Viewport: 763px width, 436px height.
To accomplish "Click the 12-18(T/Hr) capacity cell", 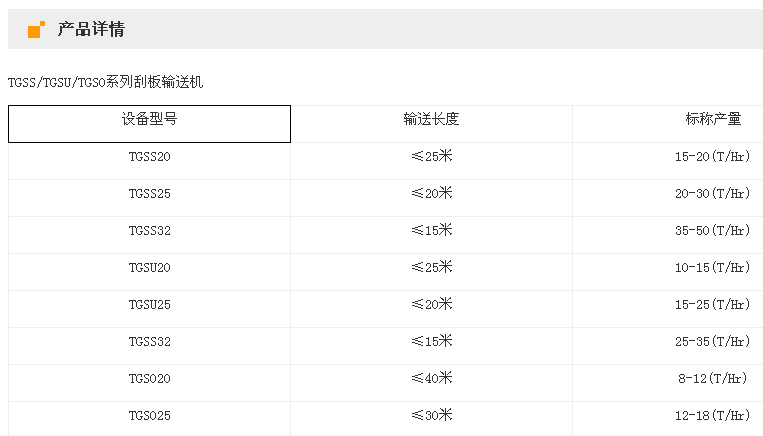I will pos(712,416).
